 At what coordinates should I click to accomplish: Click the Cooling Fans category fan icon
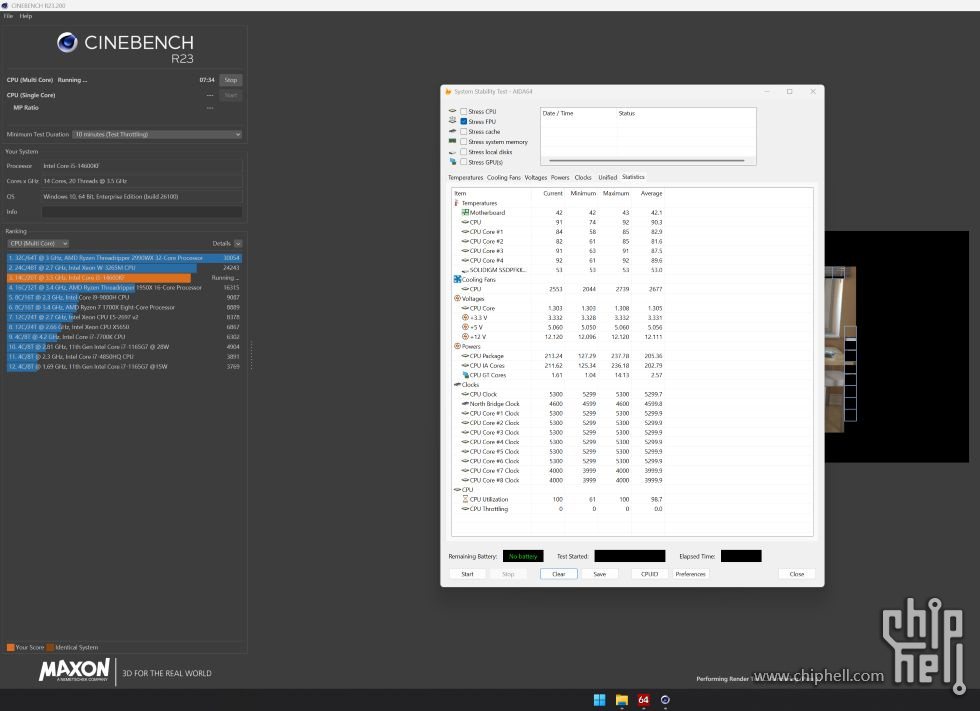coord(457,279)
